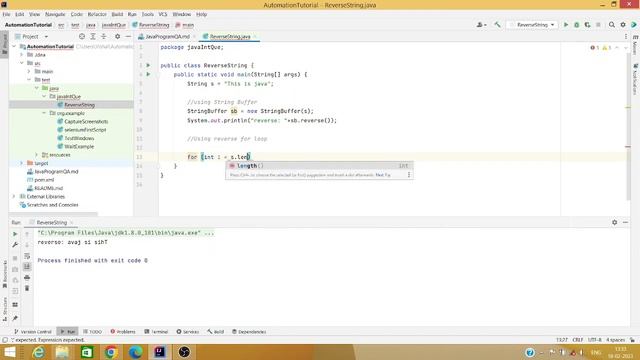Image resolution: width=640 pixels, height=360 pixels.
Task: Click JetBrains toolbox arrow icon at toolbar end
Action: tap(634, 25)
